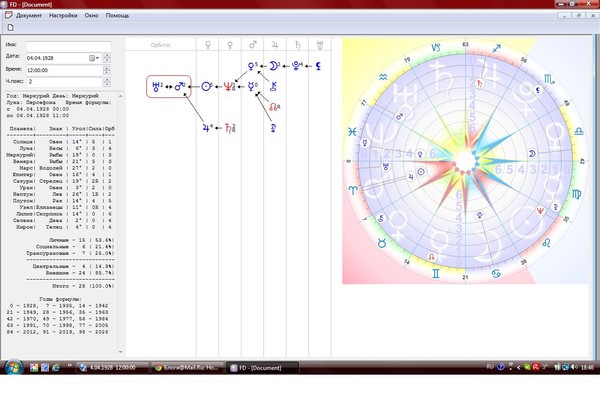Image resolution: width=600 pixels, height=399 pixels.
Task: Click the Sun symbol in the formula diagram
Action: (206, 86)
